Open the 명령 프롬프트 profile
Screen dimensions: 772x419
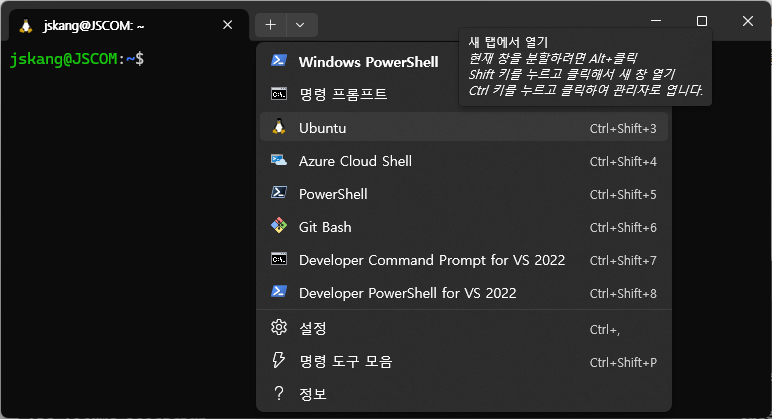point(464,94)
